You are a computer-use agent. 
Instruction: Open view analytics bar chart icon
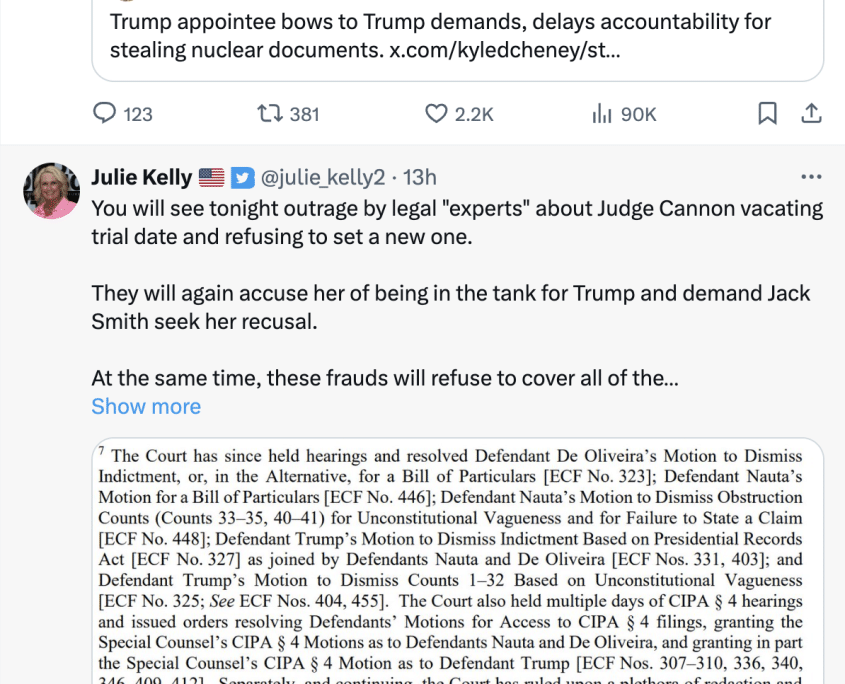(601, 114)
